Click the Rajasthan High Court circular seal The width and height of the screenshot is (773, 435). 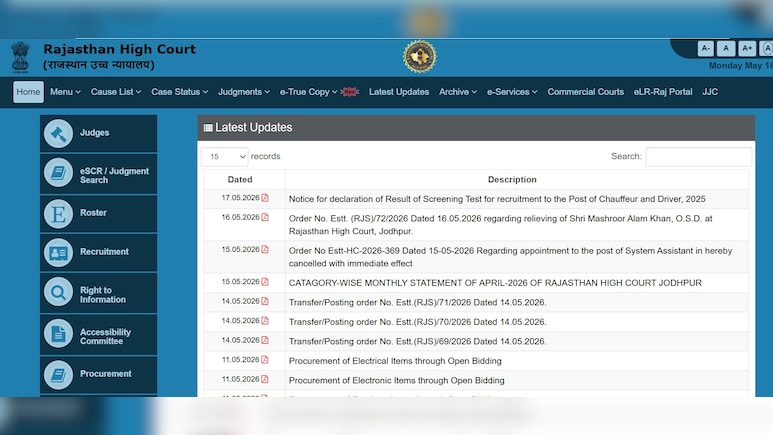click(420, 57)
